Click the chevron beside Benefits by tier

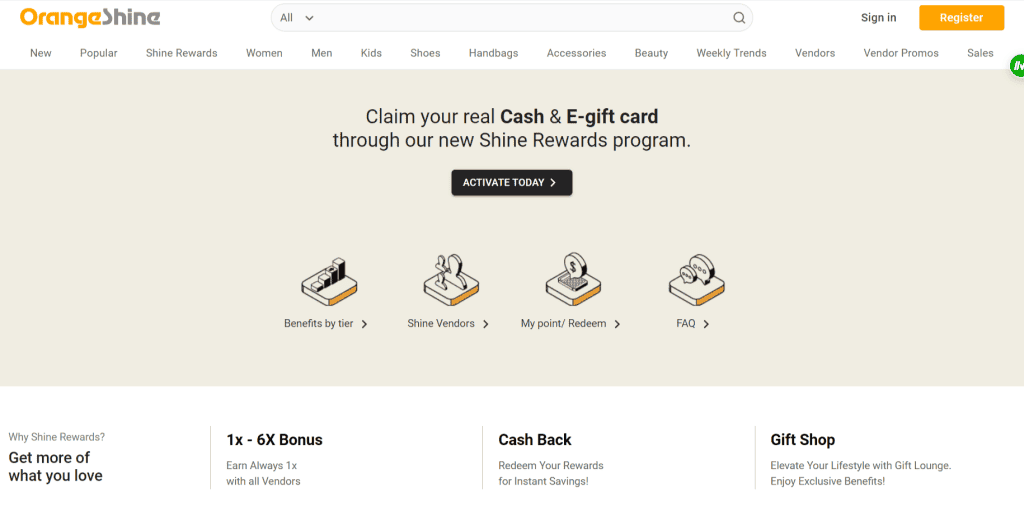364,324
